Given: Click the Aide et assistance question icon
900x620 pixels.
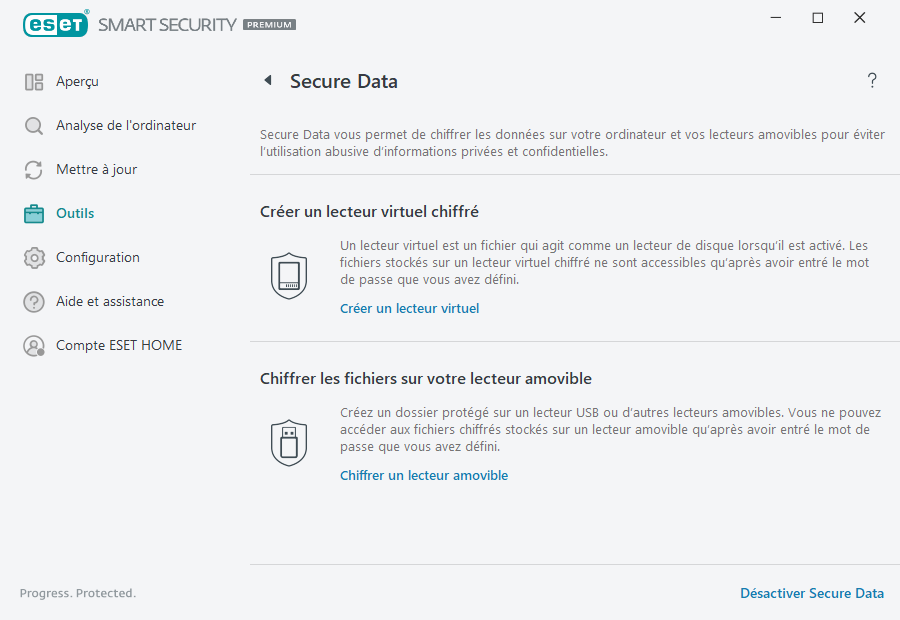Looking at the screenshot, I should pyautogui.click(x=34, y=301).
